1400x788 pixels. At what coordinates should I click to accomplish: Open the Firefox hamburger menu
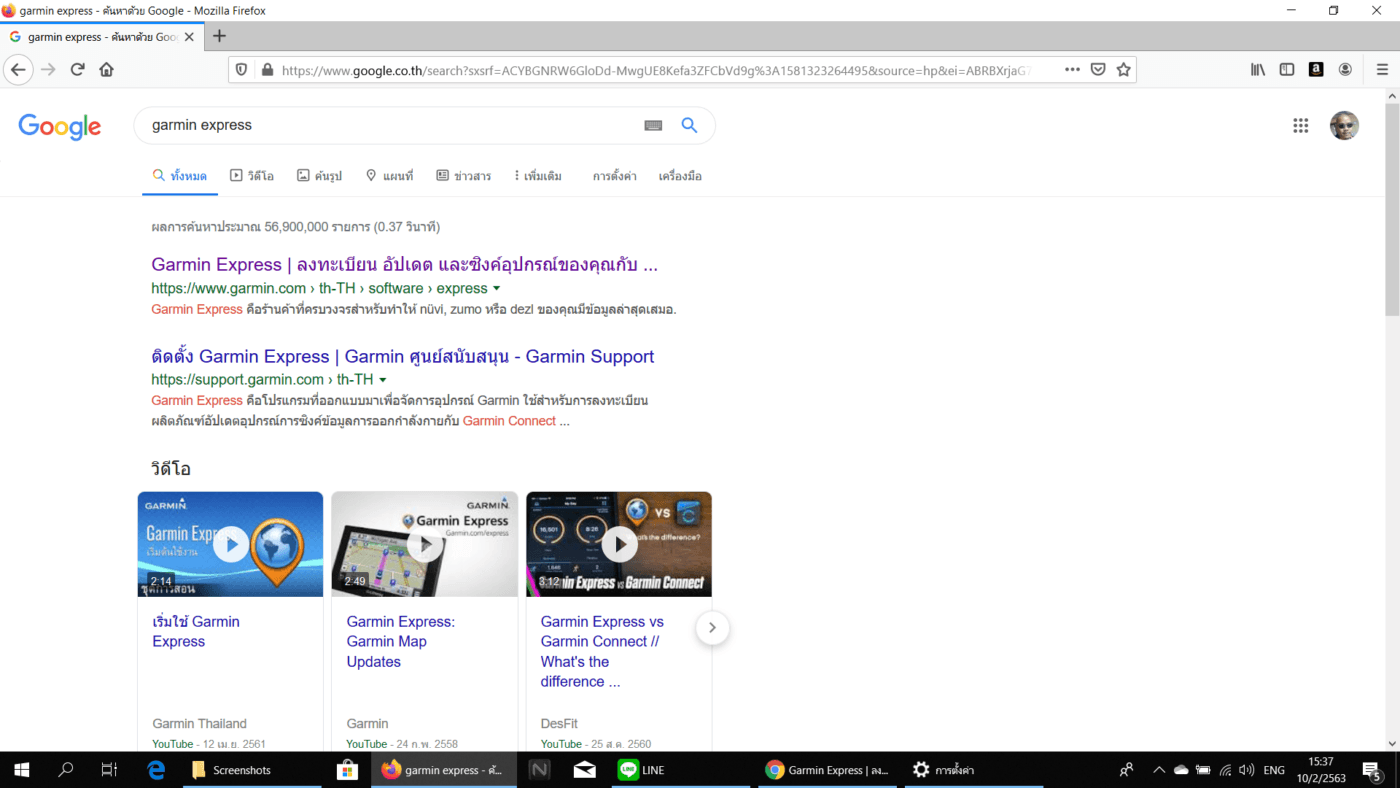[1382, 70]
